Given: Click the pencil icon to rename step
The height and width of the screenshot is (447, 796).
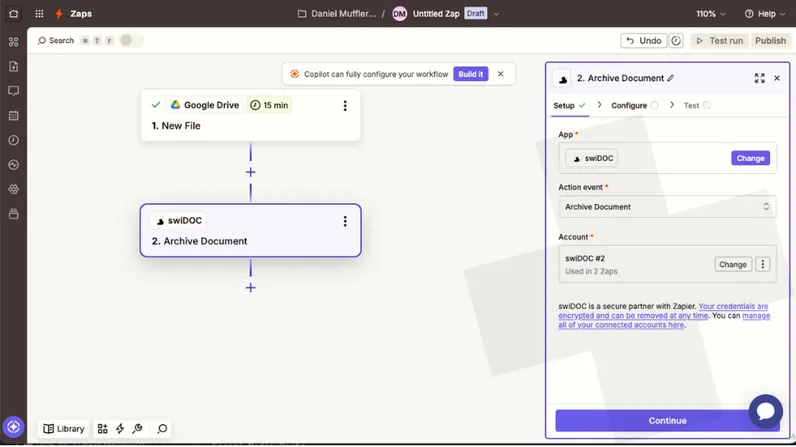Looking at the screenshot, I should point(671,78).
